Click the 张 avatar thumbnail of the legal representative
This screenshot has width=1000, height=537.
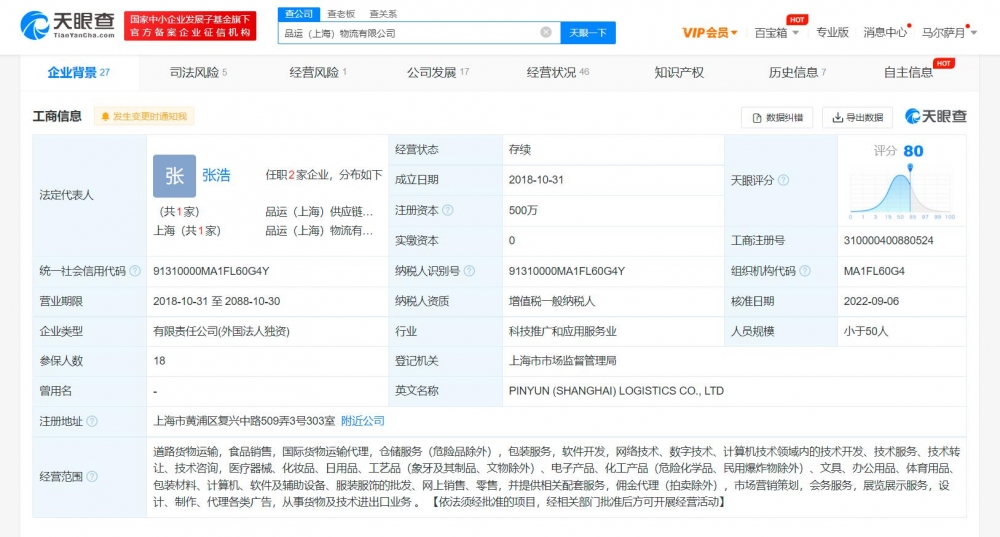[x=174, y=176]
